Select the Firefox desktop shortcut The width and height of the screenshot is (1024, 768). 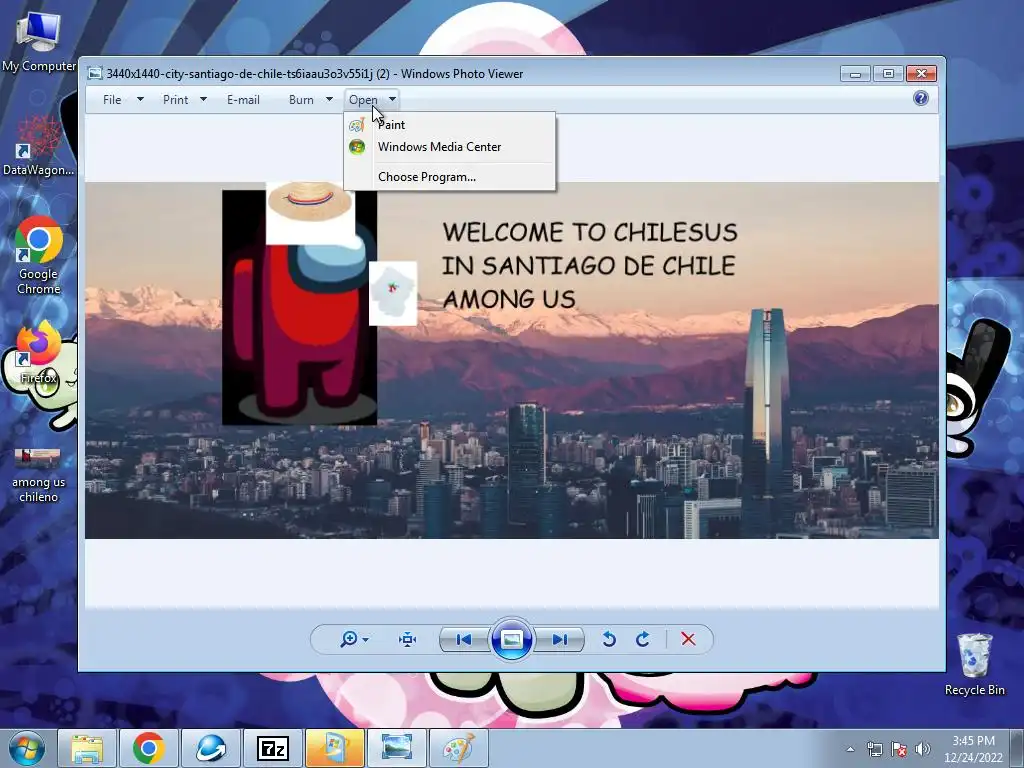(x=39, y=353)
